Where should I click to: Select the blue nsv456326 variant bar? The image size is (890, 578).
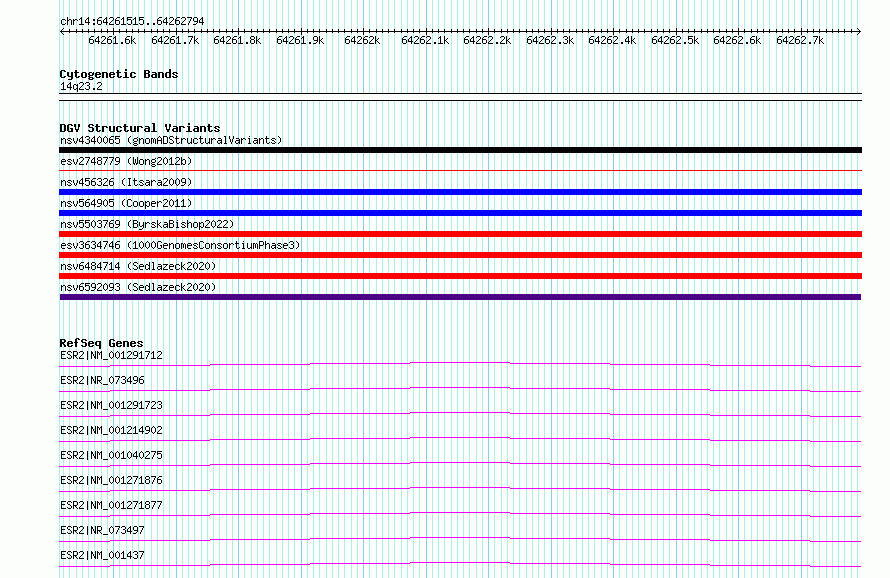[460, 192]
